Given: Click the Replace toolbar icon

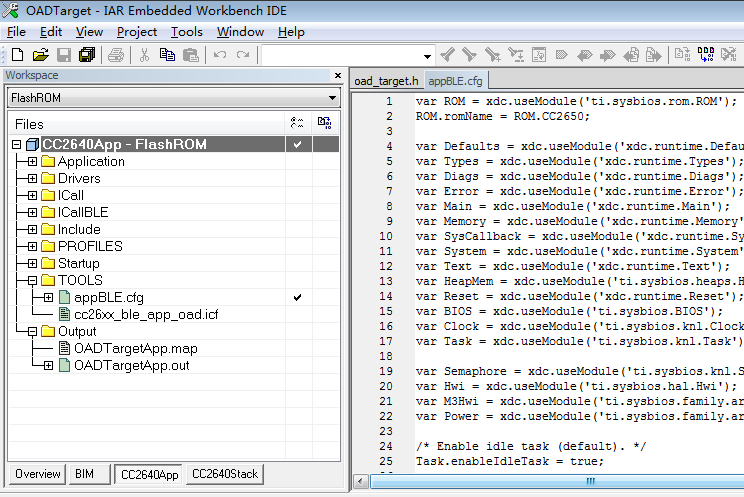Looking at the screenshot, I should tap(516, 55).
